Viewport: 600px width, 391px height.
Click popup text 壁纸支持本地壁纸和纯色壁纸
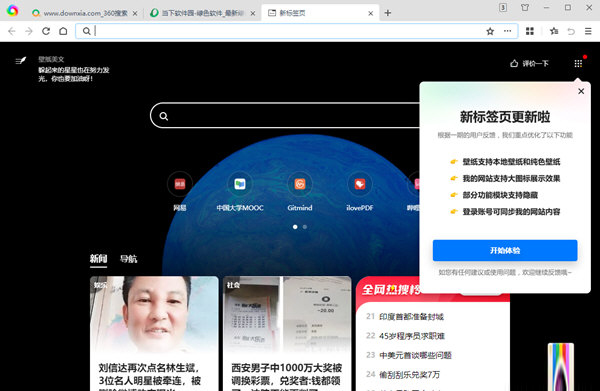coord(511,161)
